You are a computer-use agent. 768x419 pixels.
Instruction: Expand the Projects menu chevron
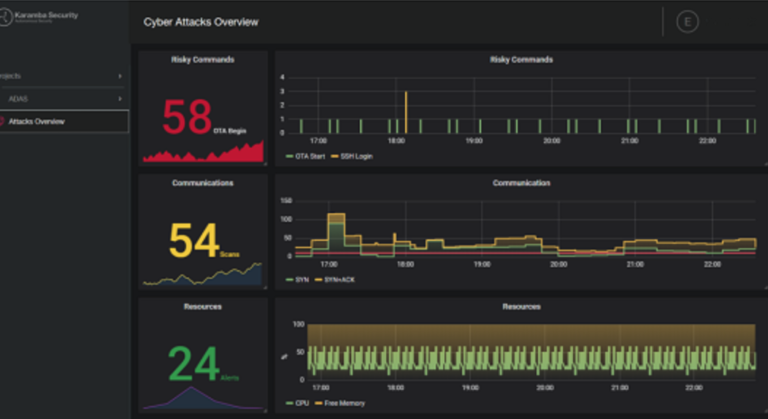120,76
